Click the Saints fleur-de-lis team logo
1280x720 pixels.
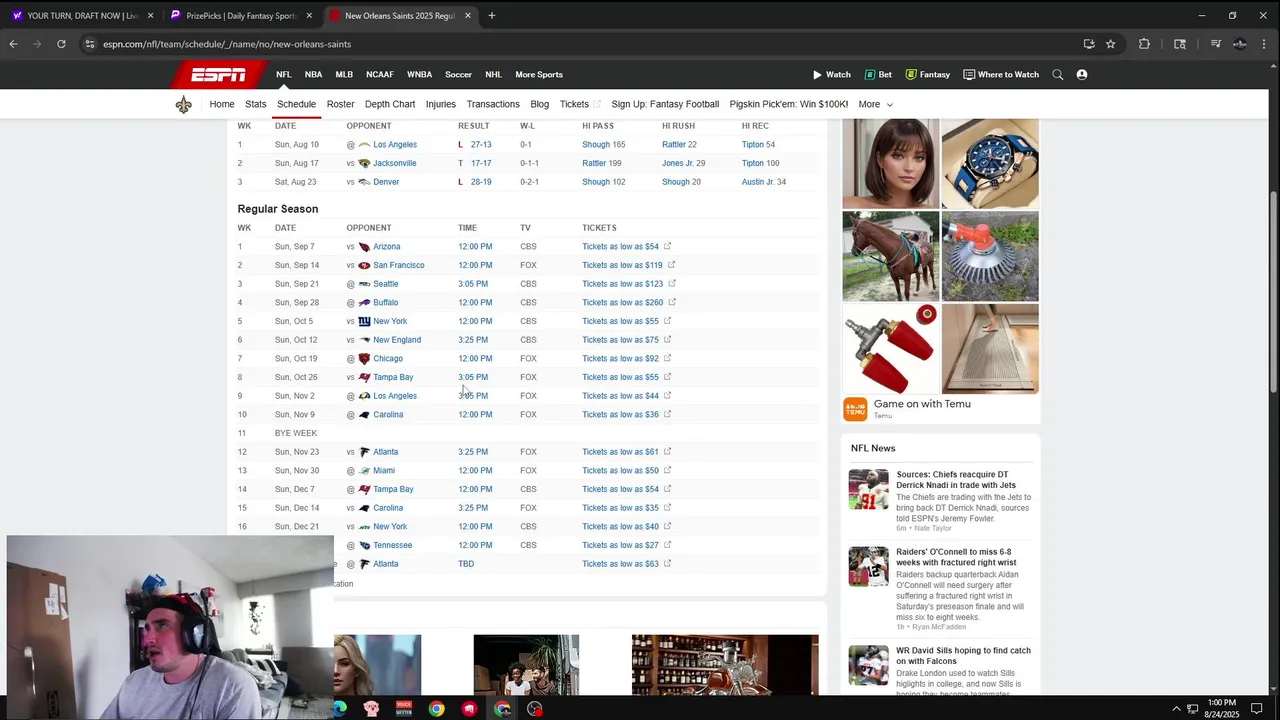[183, 105]
